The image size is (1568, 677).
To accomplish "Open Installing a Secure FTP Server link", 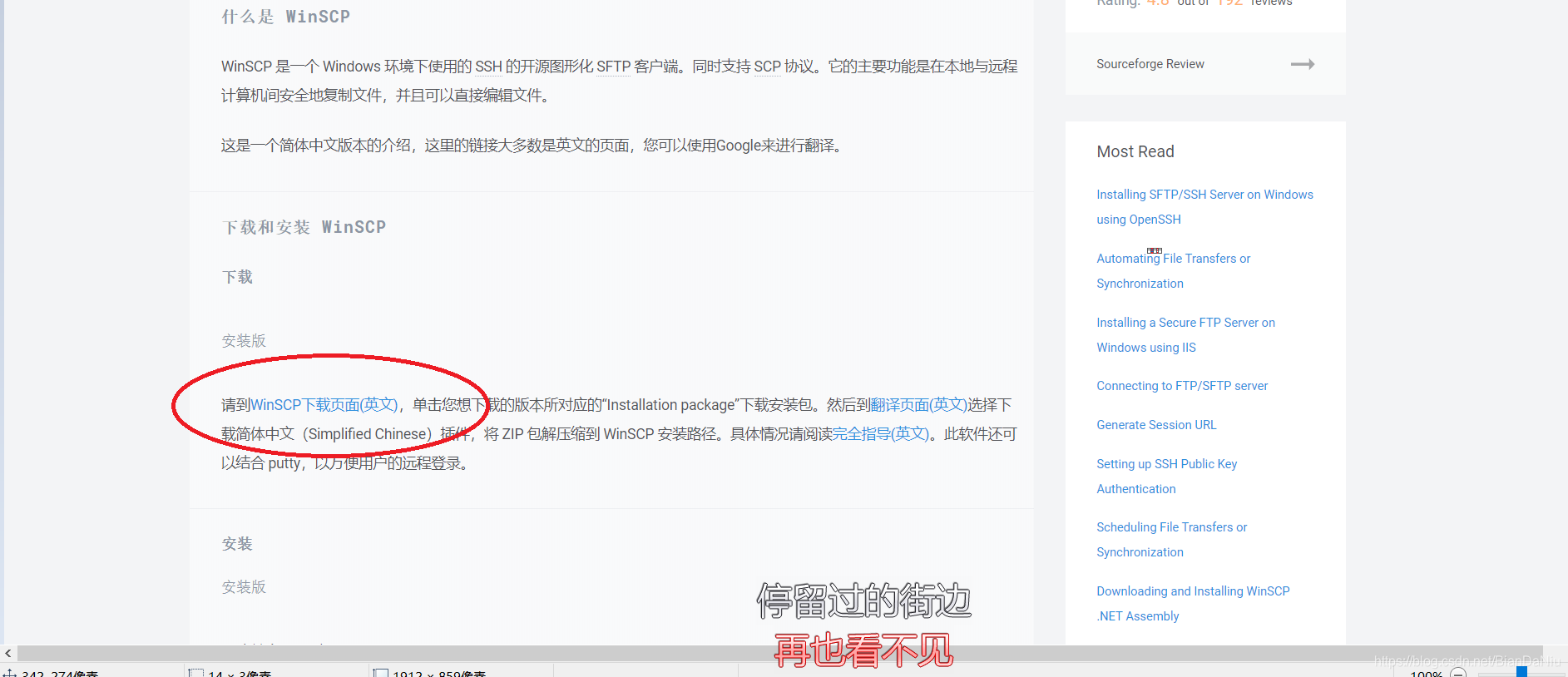I will (1185, 335).
